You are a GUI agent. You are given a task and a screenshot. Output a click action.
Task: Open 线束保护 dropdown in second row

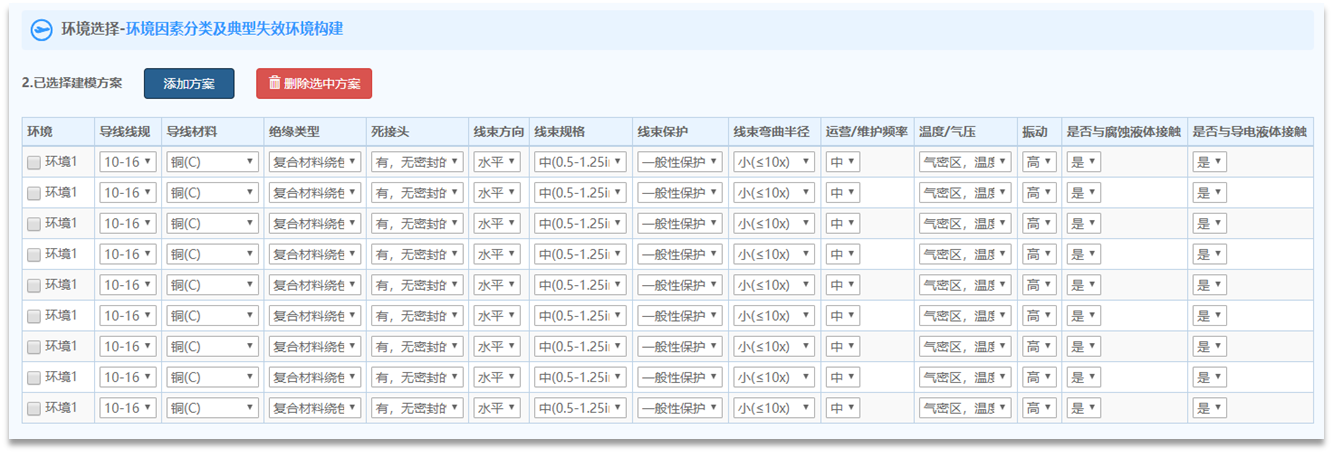click(x=680, y=193)
